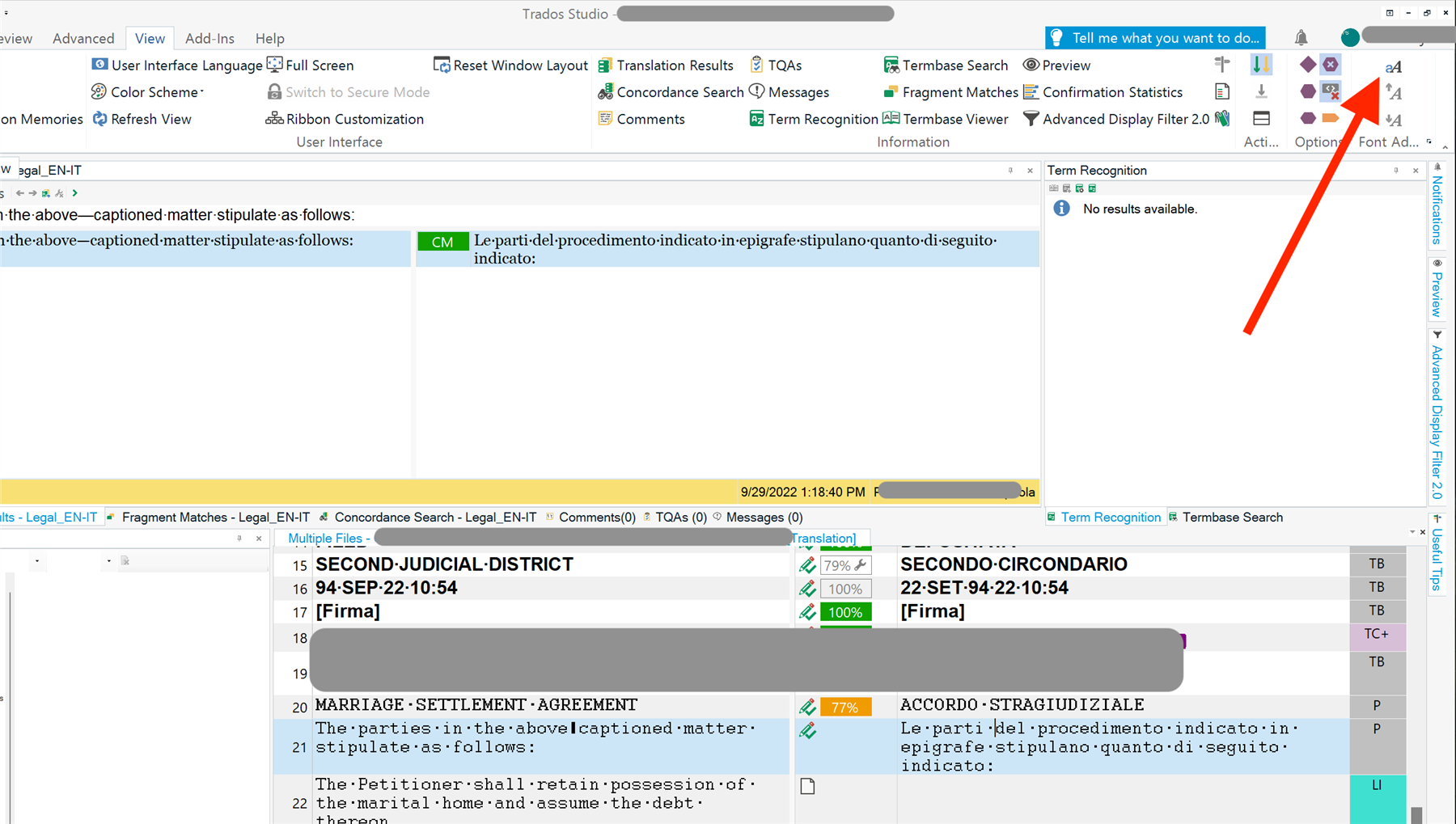This screenshot has width=1456, height=824.
Task: Open the Color Scheme dropdown
Action: (x=147, y=92)
